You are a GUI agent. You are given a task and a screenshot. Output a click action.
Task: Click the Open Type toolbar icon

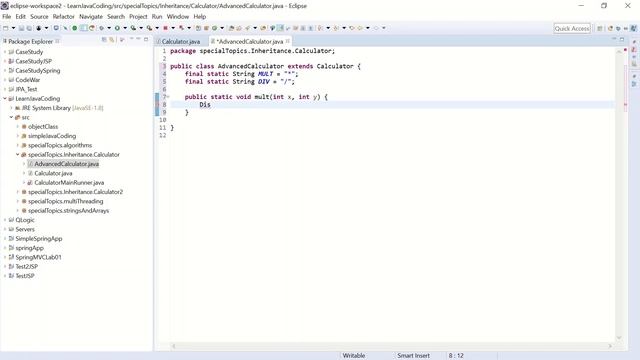click(231, 28)
